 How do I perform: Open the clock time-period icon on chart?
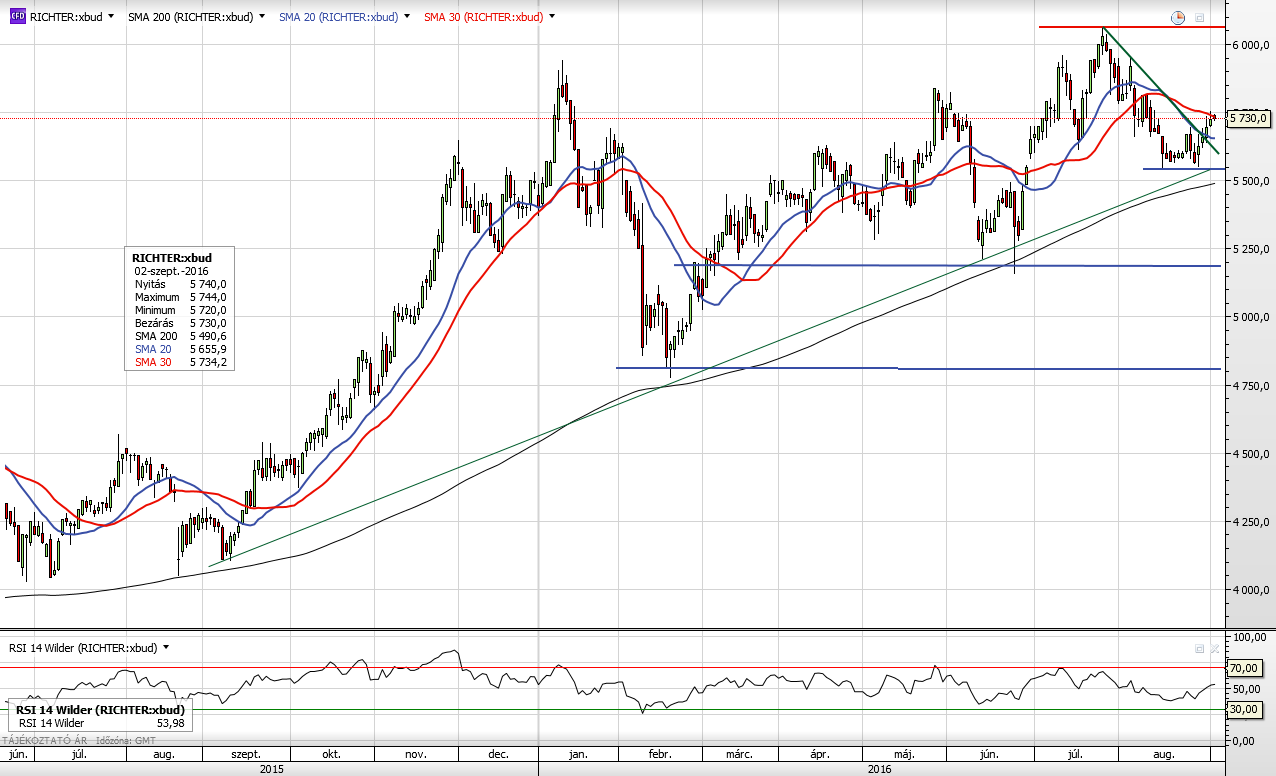coord(1178,18)
